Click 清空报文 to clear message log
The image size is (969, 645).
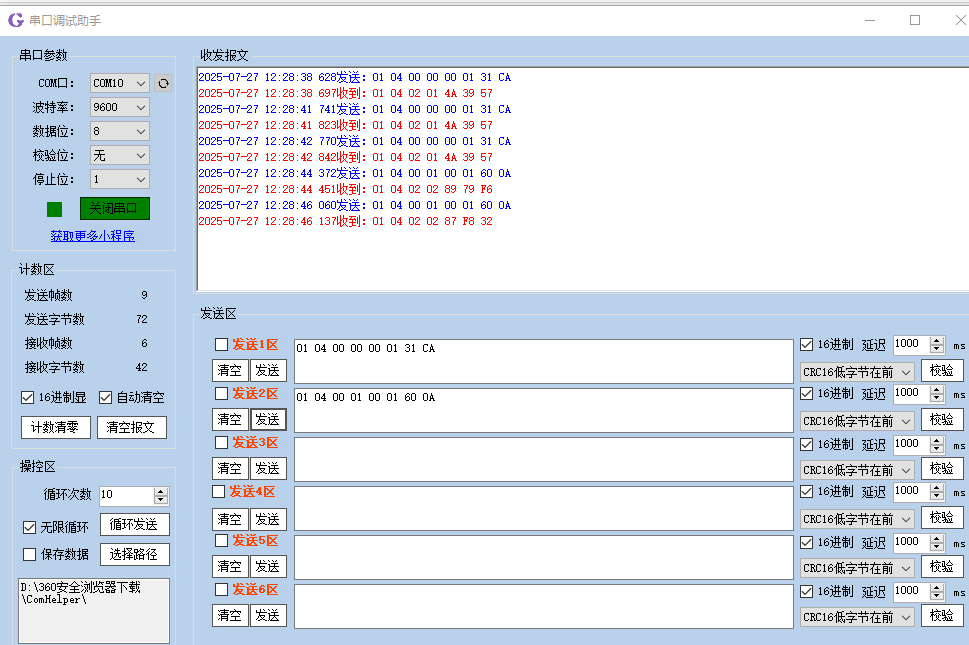tap(131, 427)
